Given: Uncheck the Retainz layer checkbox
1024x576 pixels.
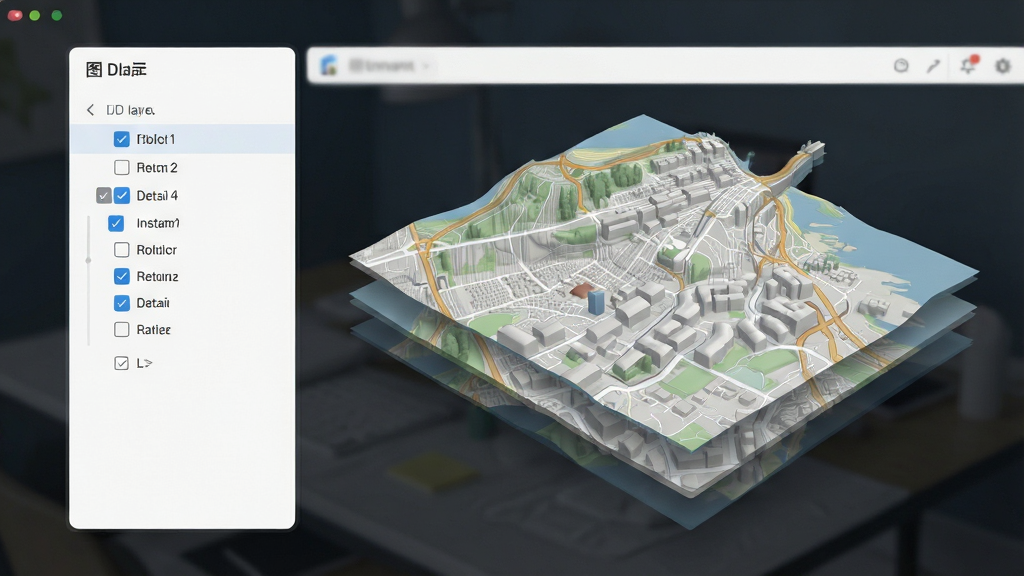Looking at the screenshot, I should pyautogui.click(x=121, y=276).
